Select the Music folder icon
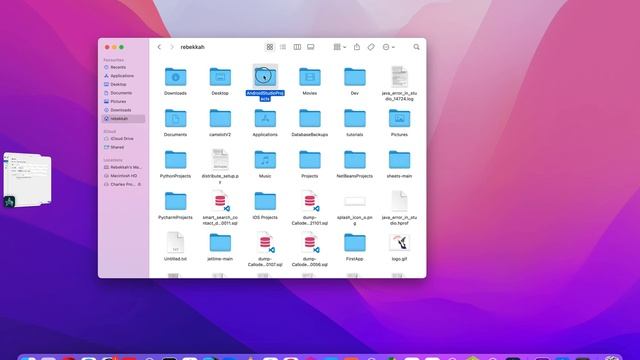This screenshot has width=640, height=360. click(x=265, y=160)
